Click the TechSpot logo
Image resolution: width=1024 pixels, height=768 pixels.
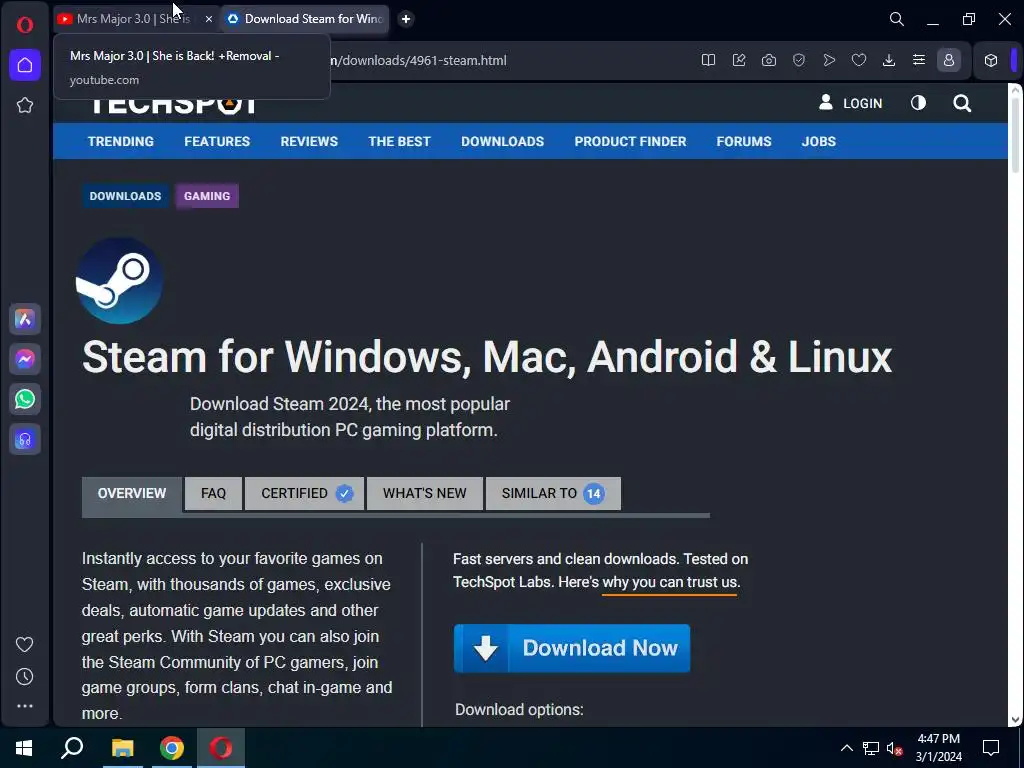[172, 104]
